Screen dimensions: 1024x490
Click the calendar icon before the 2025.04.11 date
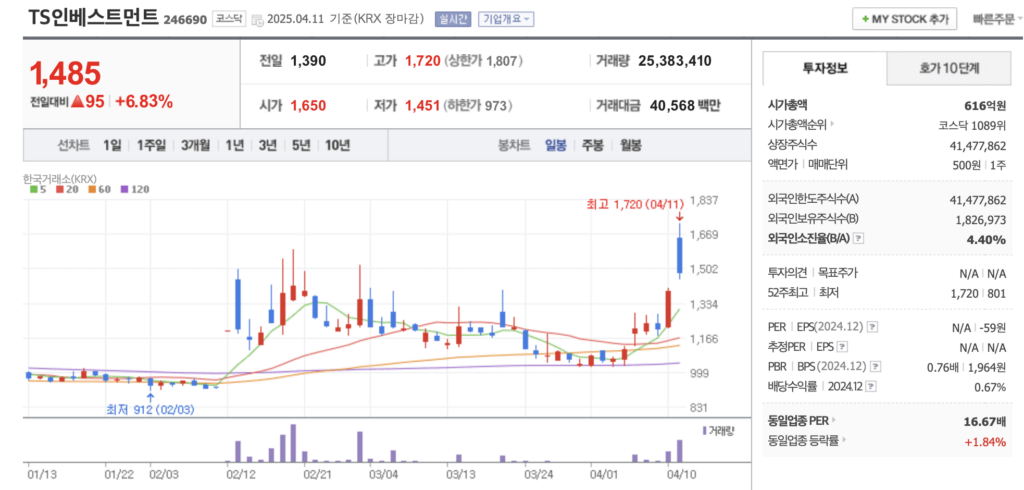(258, 20)
